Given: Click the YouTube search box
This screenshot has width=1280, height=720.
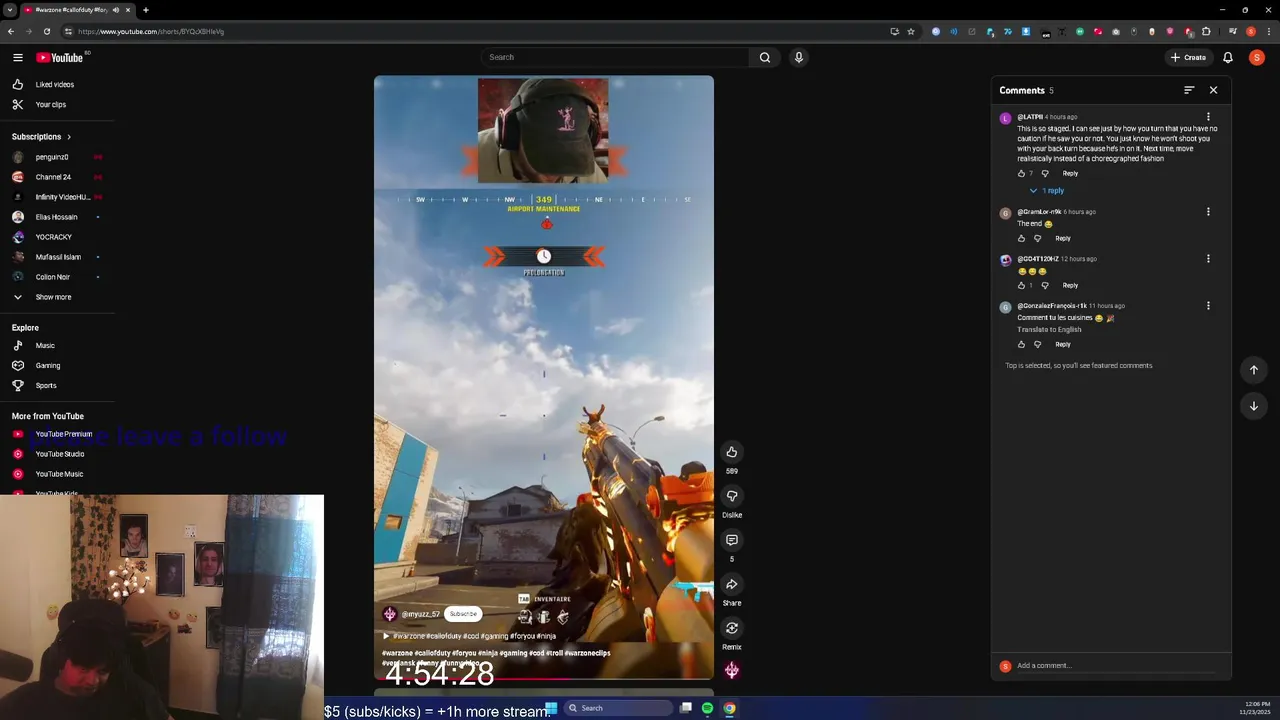Looking at the screenshot, I should [615, 57].
